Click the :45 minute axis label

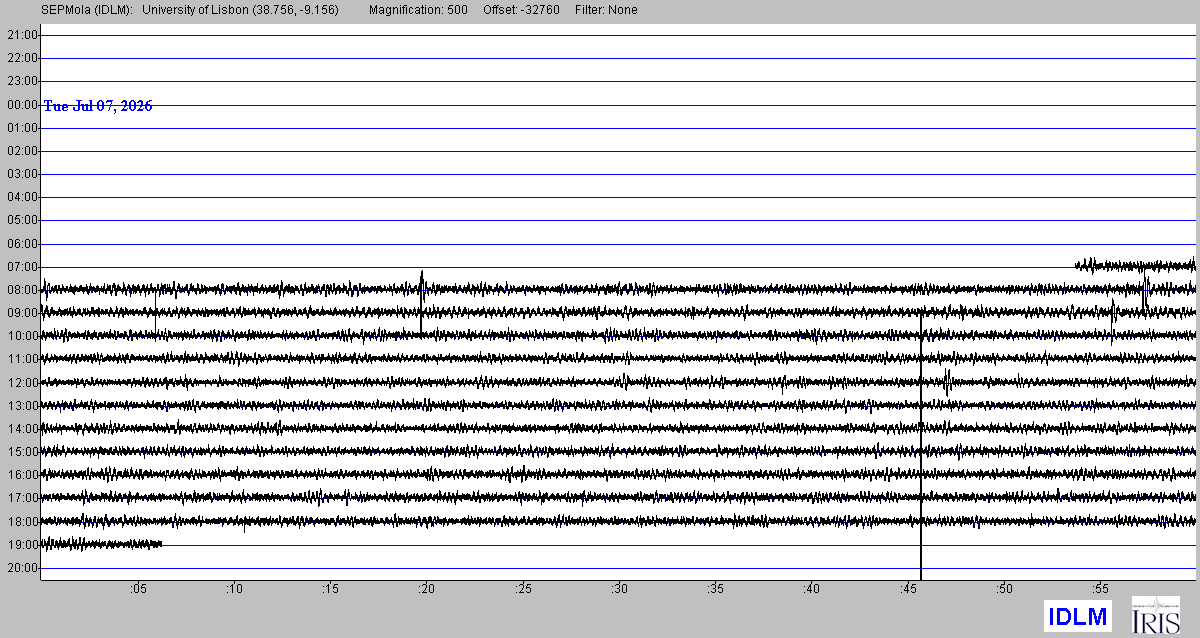907,588
